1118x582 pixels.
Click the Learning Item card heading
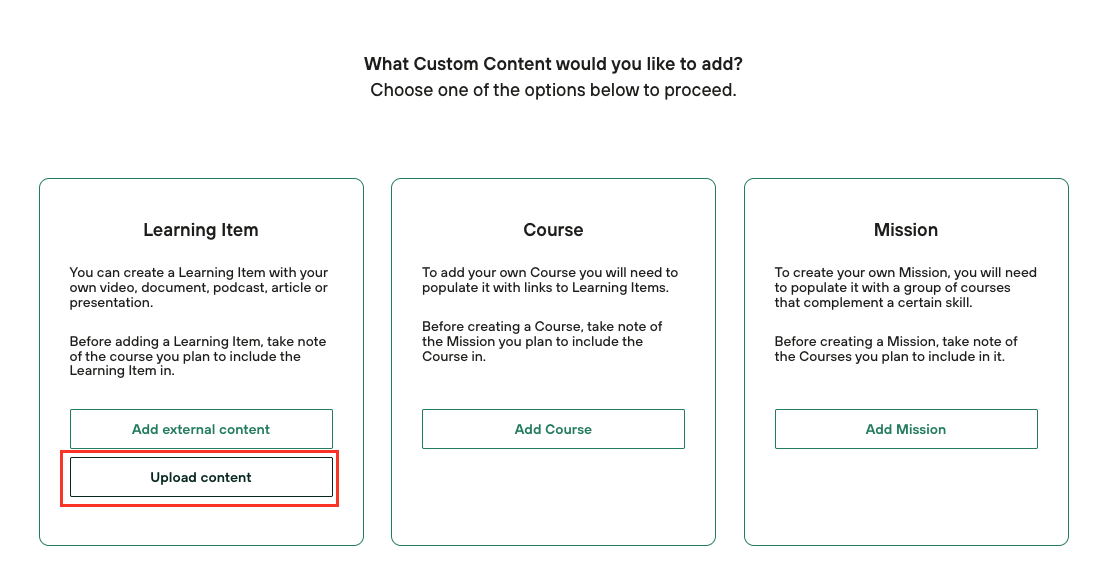(x=201, y=230)
